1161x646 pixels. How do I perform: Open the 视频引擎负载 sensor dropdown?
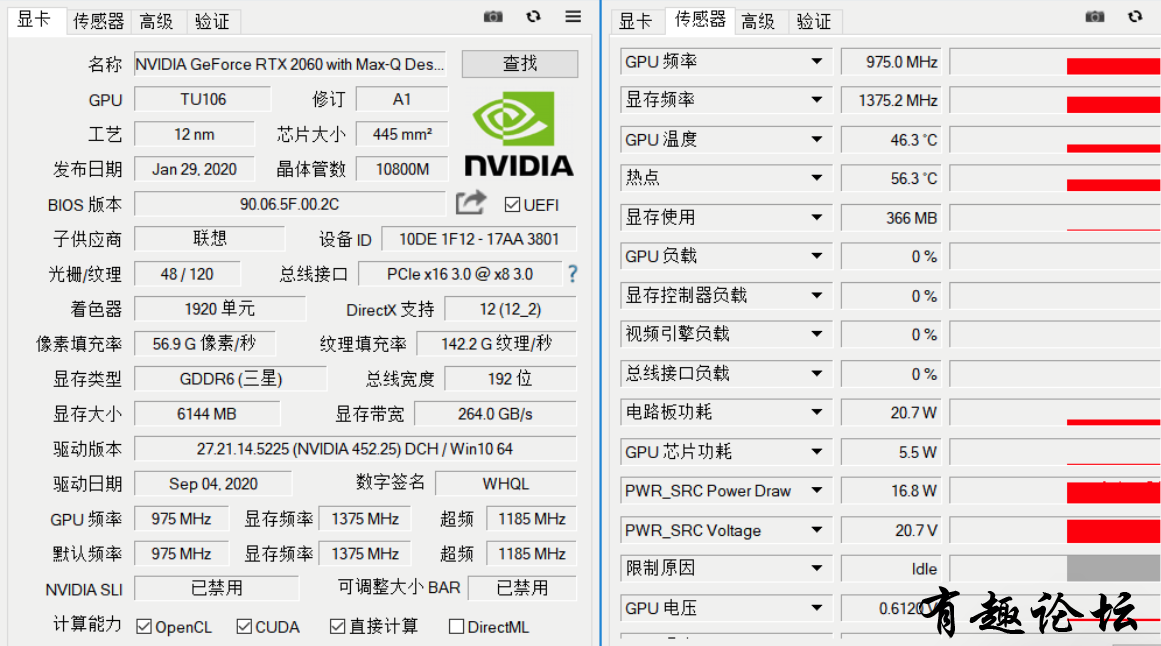tap(817, 334)
